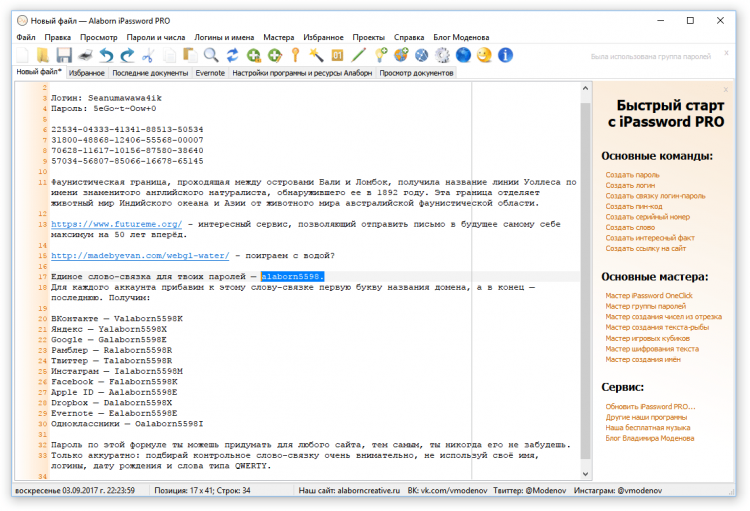Click the Создать пароль link
This screenshot has width=750, height=511.
pyautogui.click(x=632, y=174)
